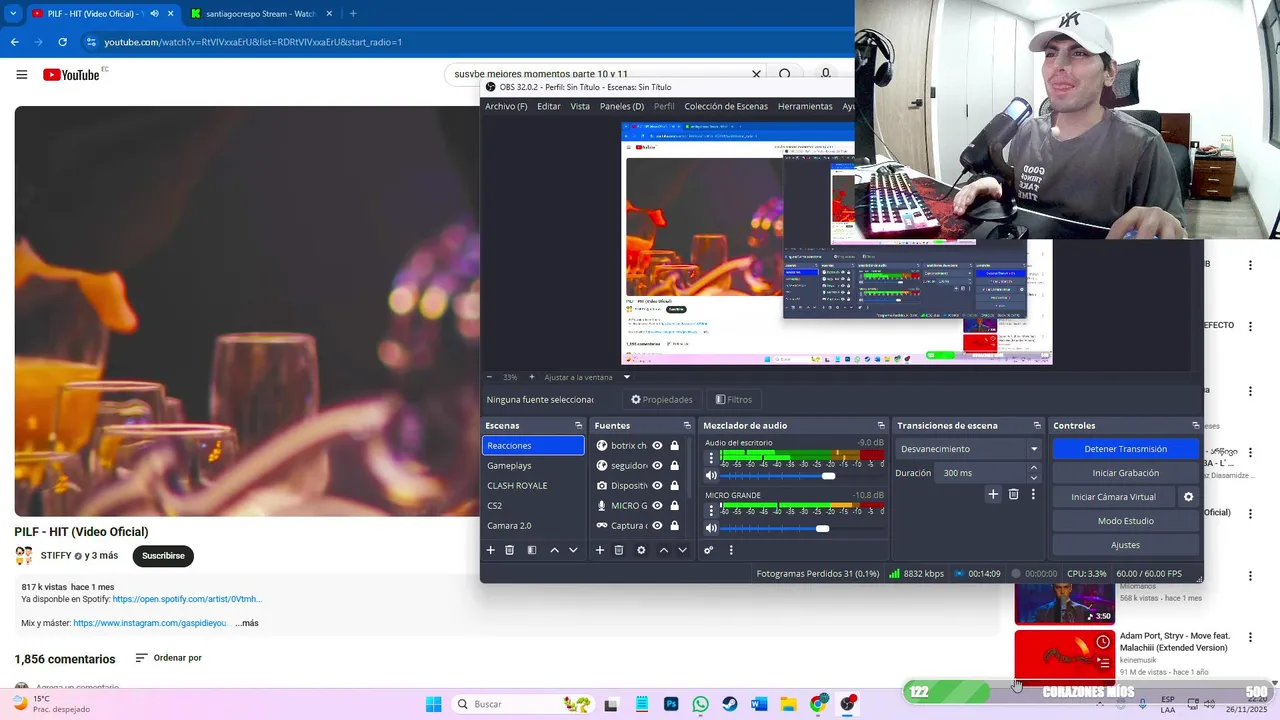1280x720 pixels.
Task: Toggle lock on MICRO G source
Action: point(675,506)
